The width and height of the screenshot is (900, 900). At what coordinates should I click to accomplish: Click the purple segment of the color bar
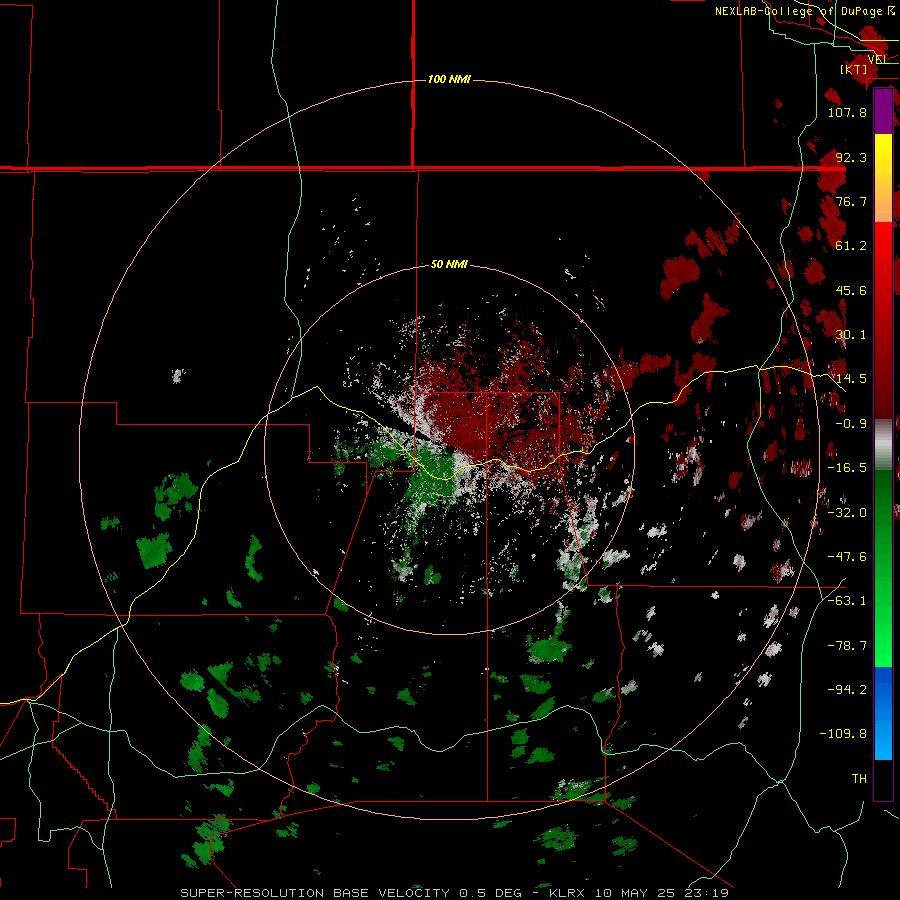[x=883, y=112]
